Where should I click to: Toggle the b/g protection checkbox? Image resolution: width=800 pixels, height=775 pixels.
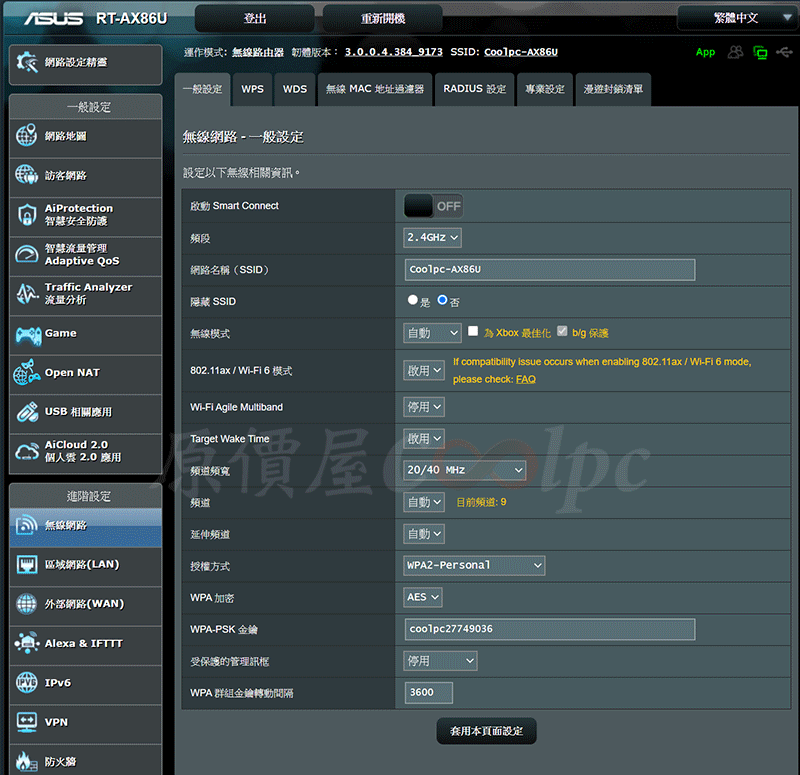tap(562, 331)
